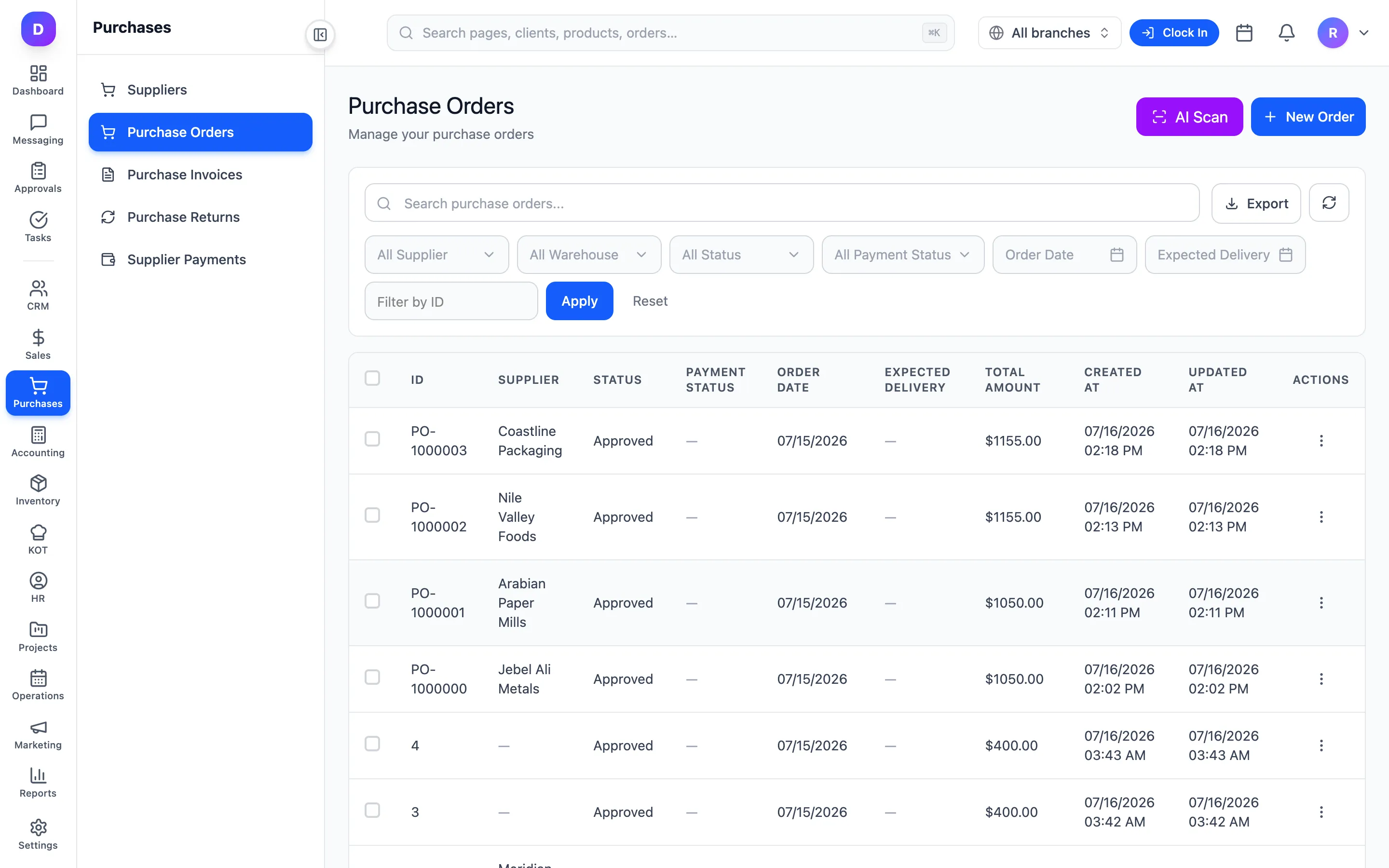
Task: Focus the global search box
Action: point(670,33)
